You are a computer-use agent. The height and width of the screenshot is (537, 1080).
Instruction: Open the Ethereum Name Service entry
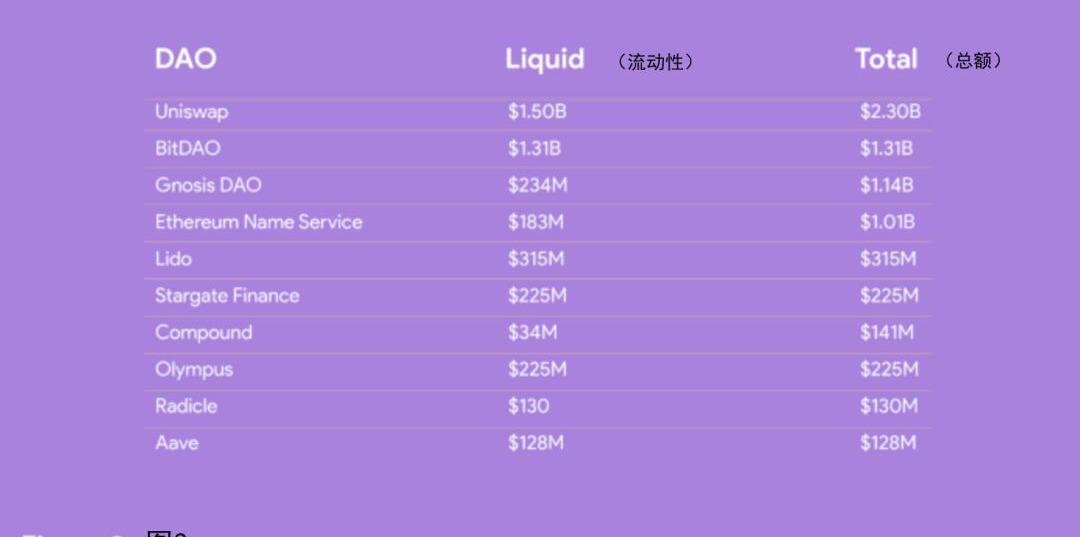[x=258, y=222]
